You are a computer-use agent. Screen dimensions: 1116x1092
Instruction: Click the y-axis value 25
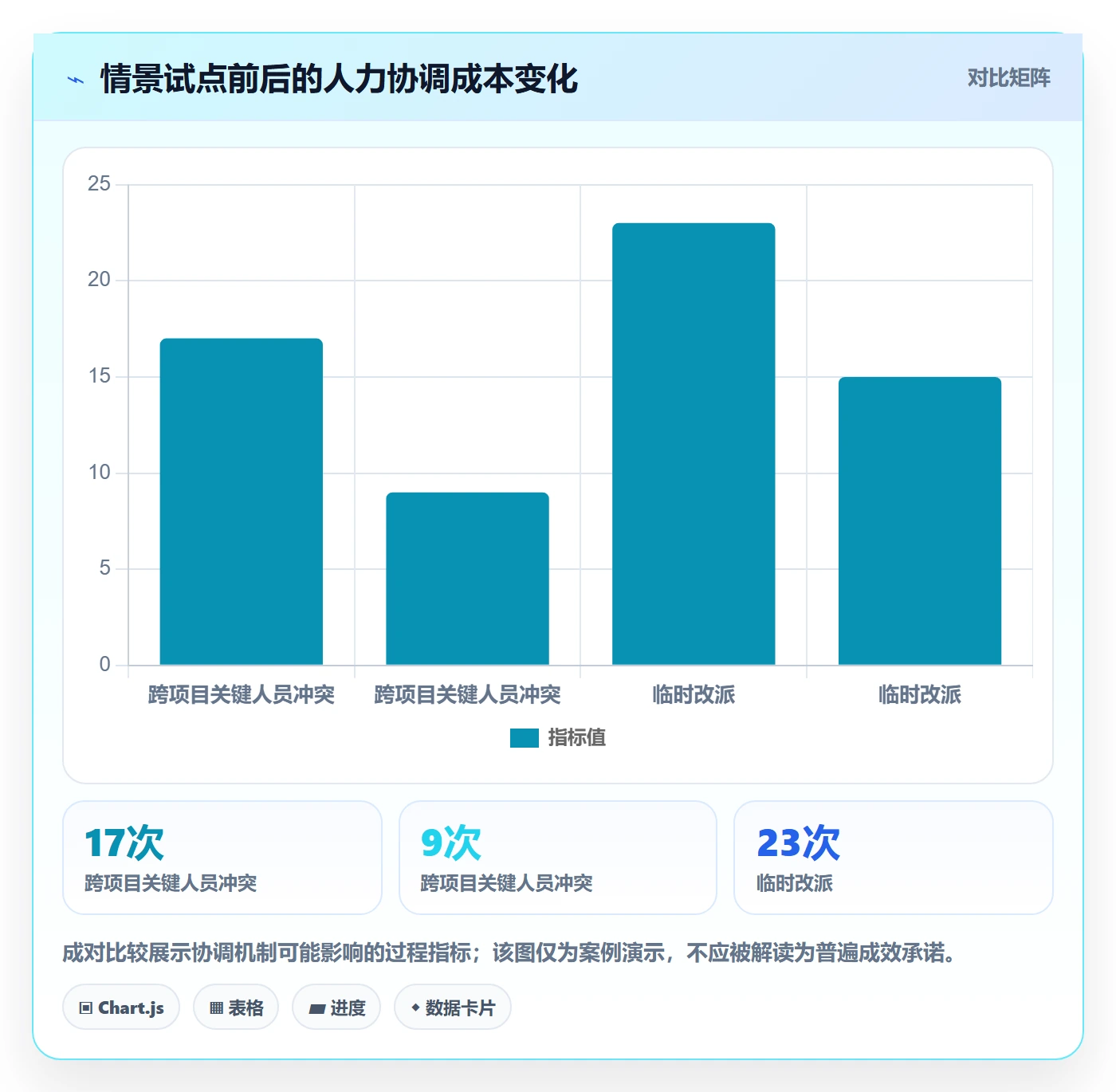[99, 184]
